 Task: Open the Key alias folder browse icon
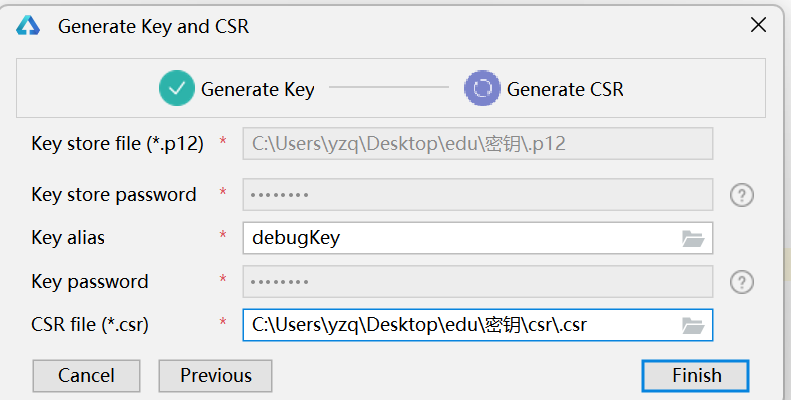[x=693, y=238]
